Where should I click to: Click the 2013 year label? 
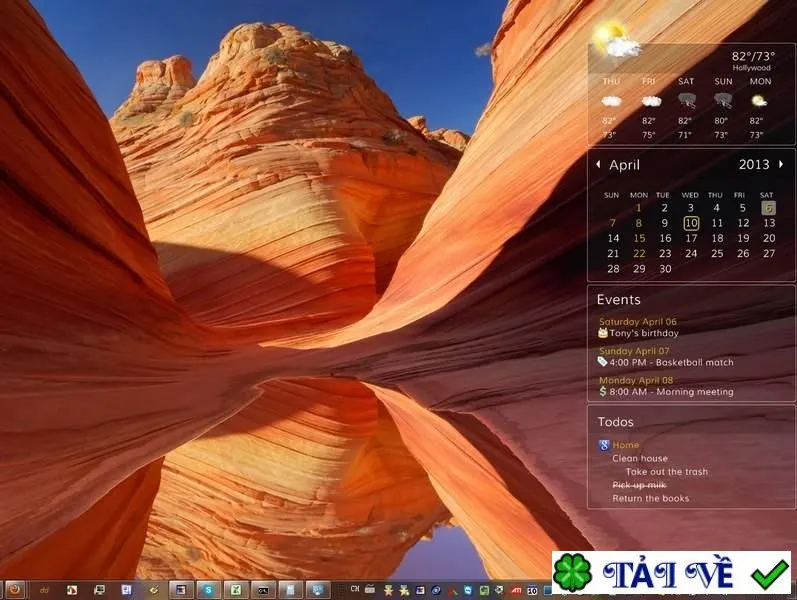click(754, 164)
